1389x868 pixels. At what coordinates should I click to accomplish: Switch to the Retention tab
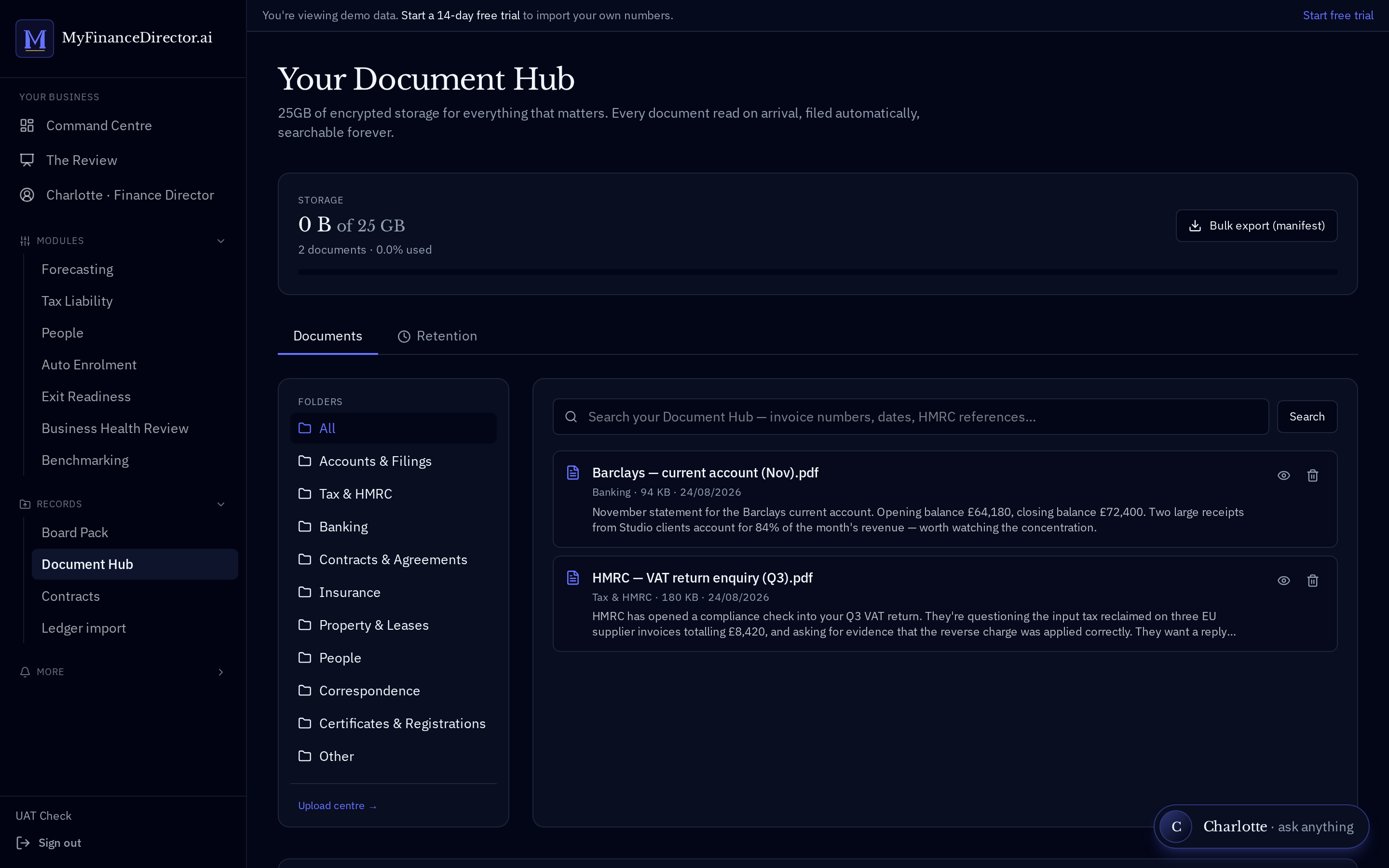(437, 336)
